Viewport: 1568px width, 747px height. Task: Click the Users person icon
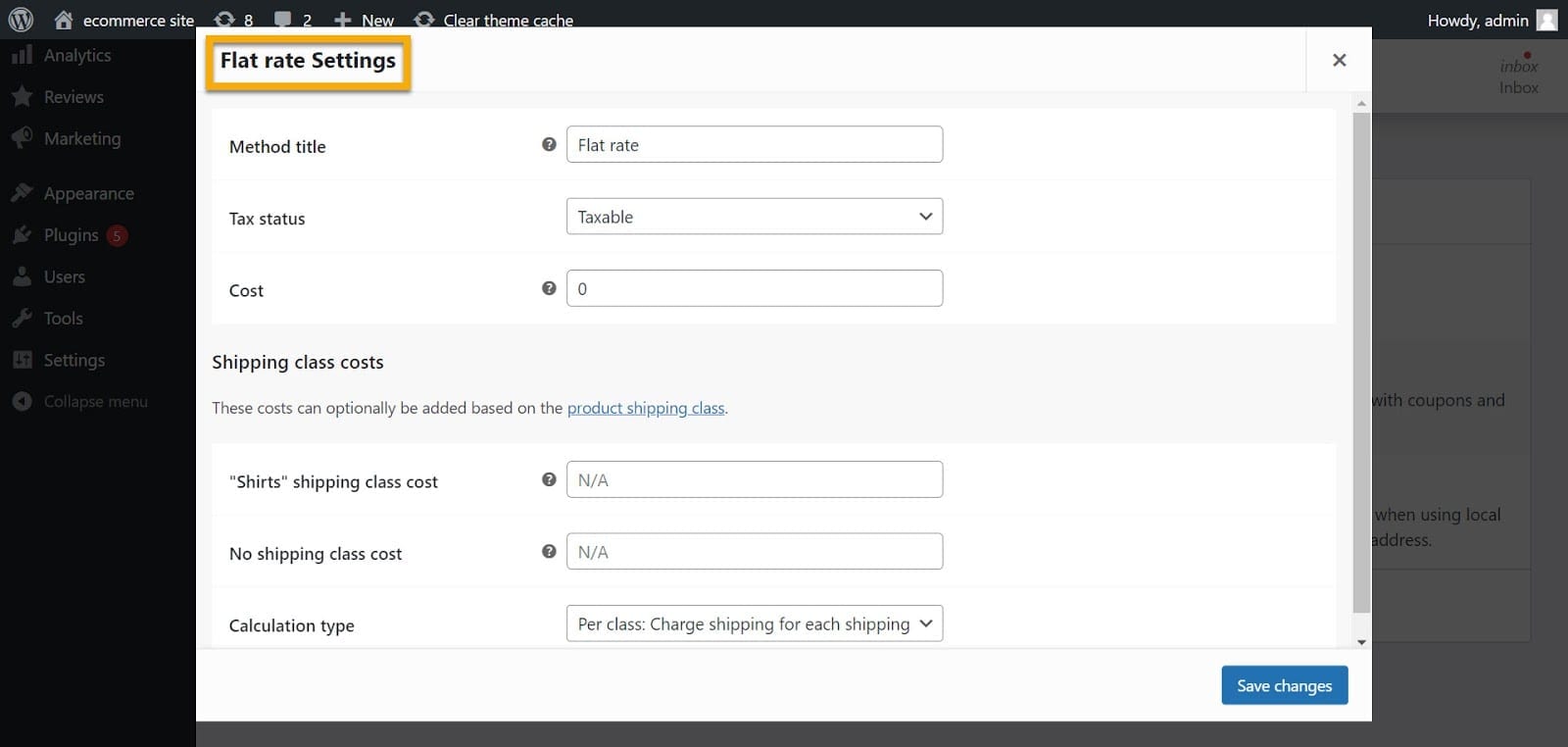[22, 276]
